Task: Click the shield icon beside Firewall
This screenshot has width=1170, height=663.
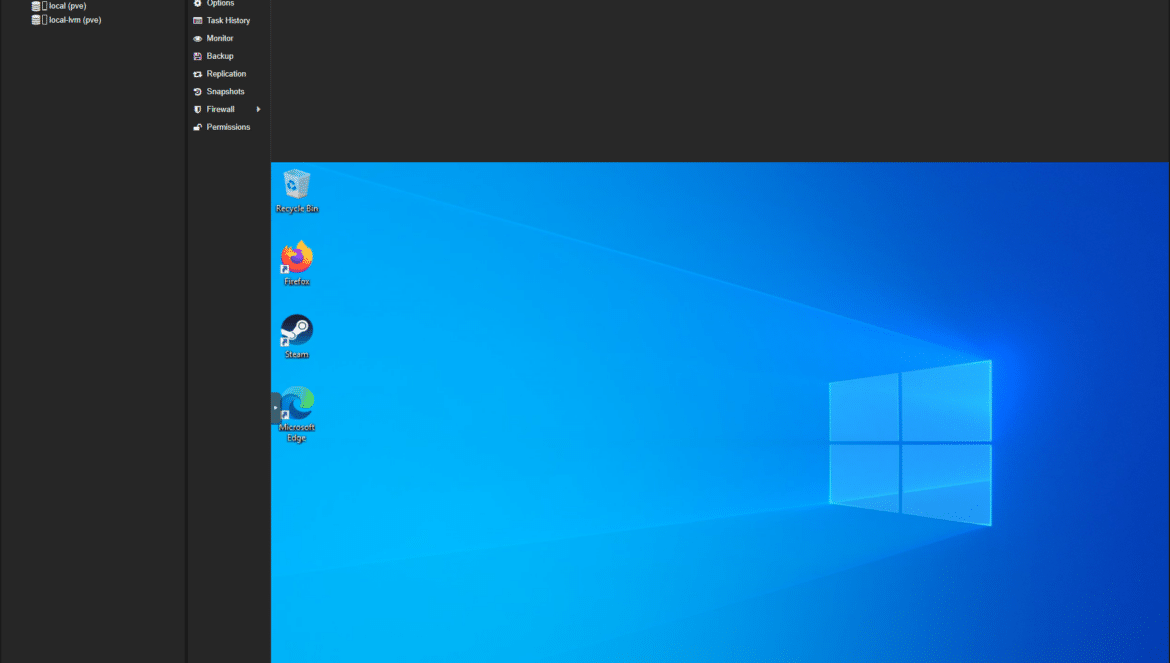Action: pyautogui.click(x=198, y=110)
